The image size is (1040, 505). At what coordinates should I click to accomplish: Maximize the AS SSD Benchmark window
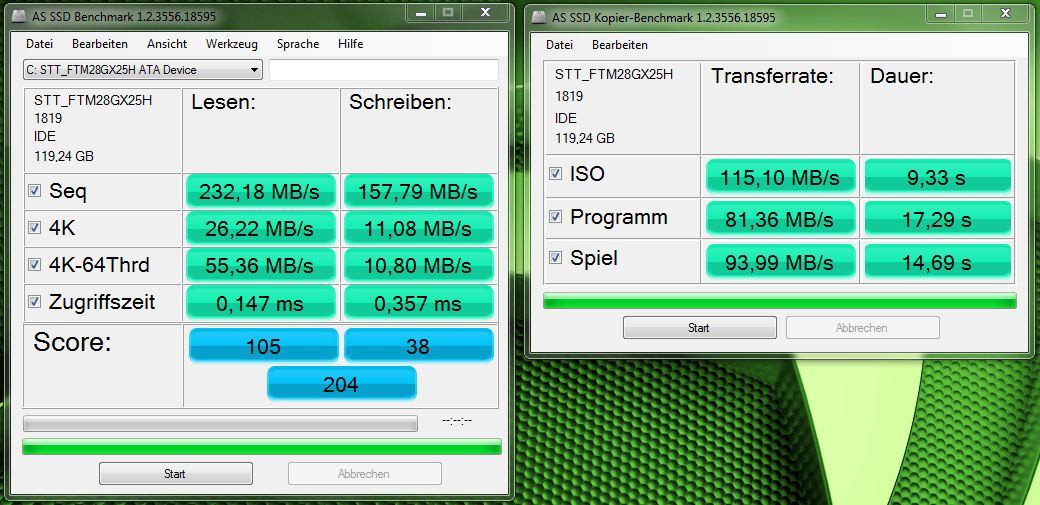pos(448,13)
